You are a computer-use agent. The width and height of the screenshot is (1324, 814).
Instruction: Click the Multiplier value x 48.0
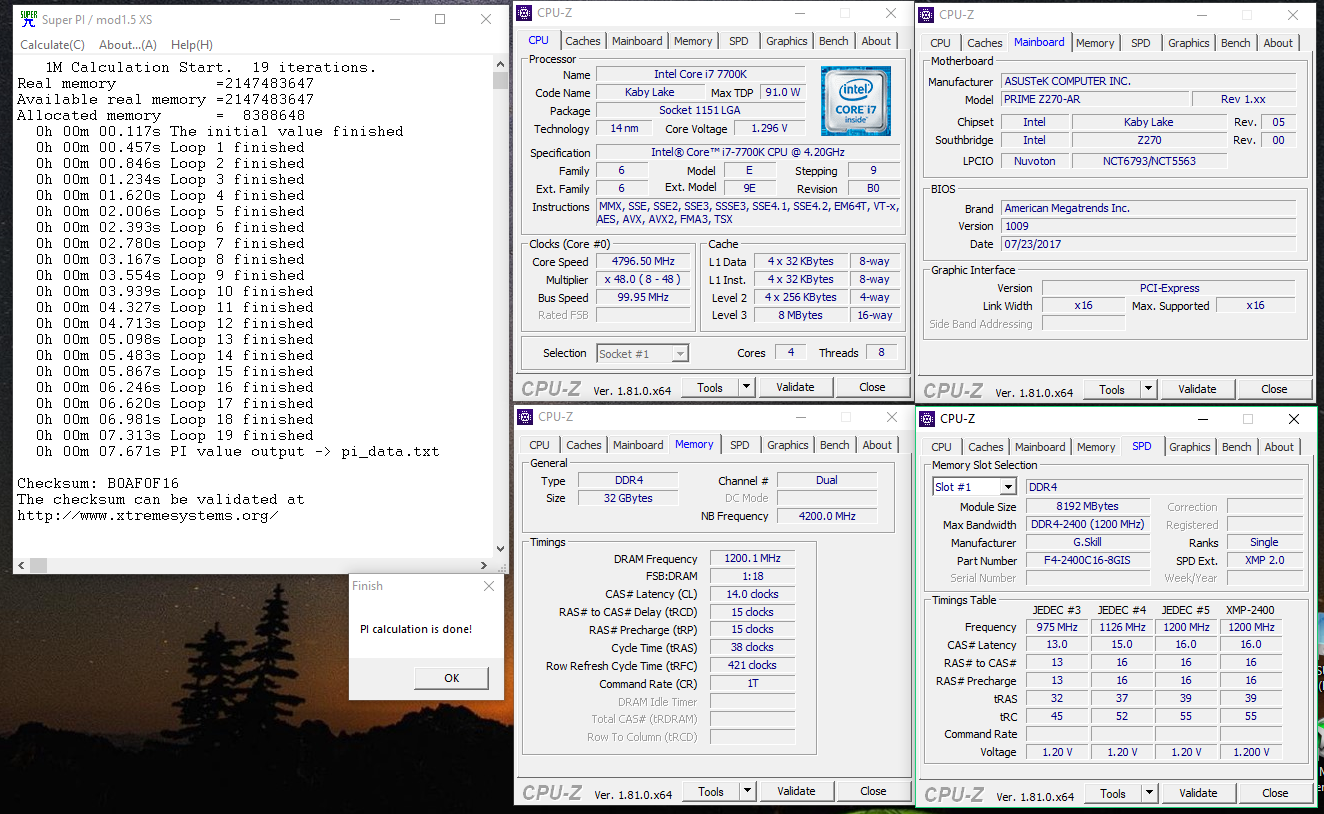(645, 280)
